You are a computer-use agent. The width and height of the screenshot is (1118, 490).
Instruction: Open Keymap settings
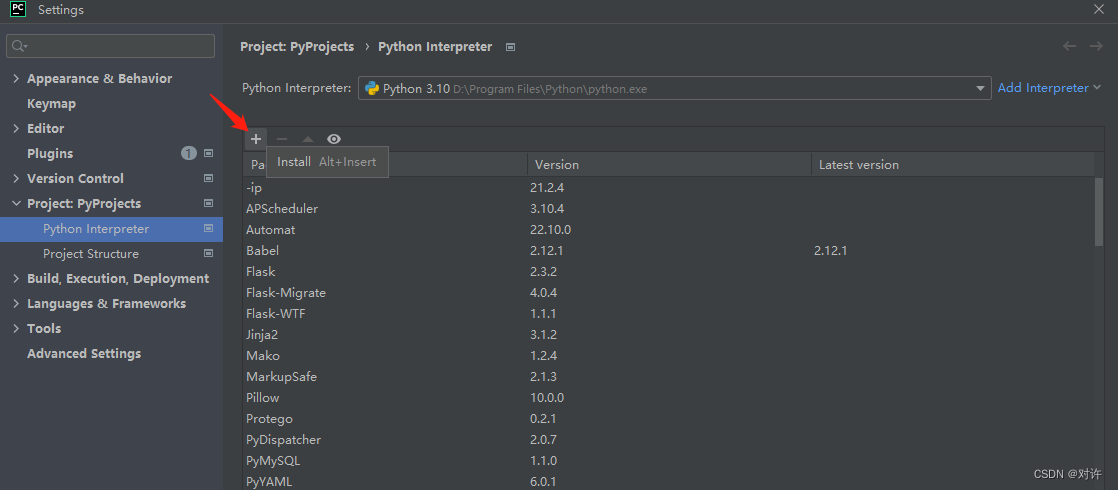[51, 103]
